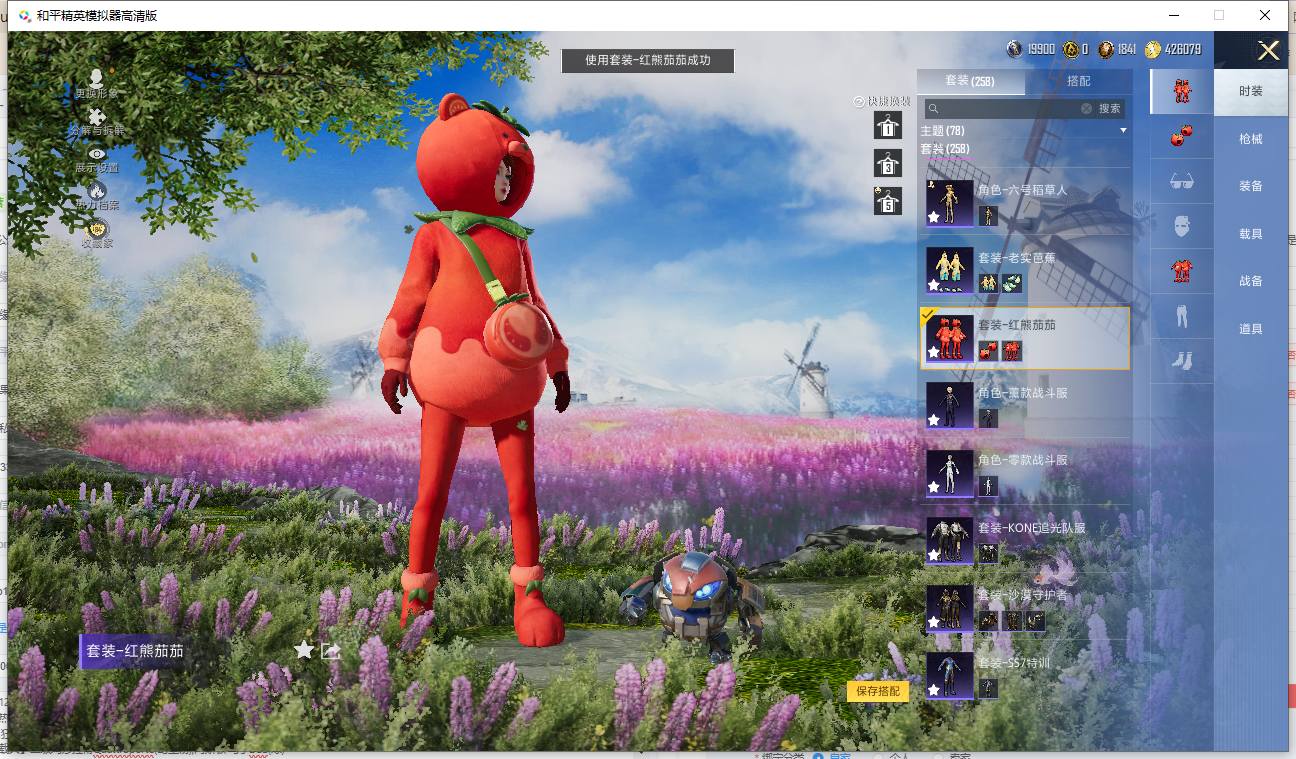
Task: Favorite star on 六号稻草人 thumbnail
Action: click(x=934, y=217)
